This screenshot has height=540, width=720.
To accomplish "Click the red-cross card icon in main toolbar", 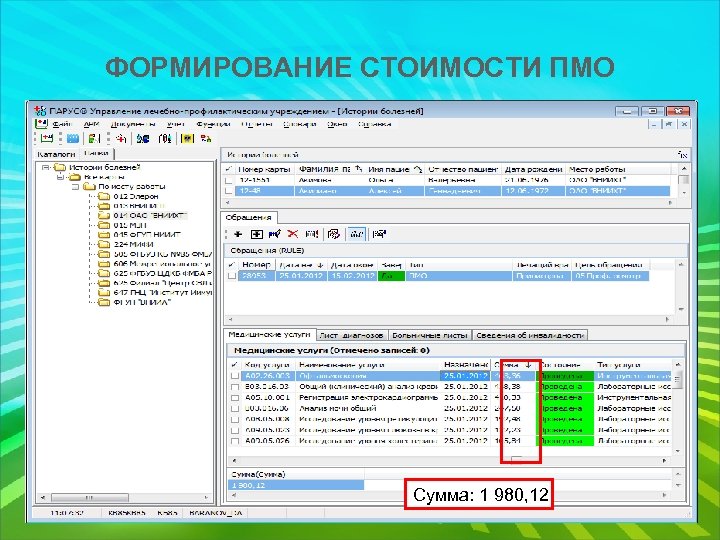I will point(47,138).
